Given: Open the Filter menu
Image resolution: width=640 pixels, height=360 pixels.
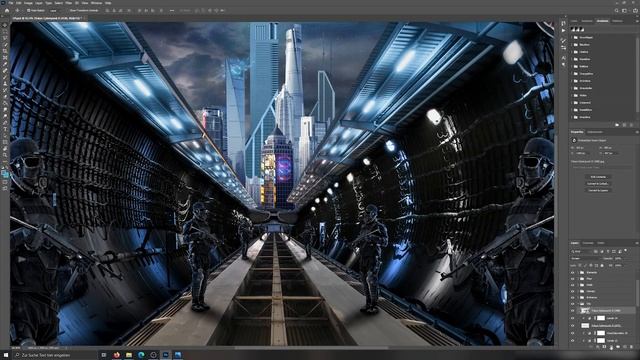Looking at the screenshot, I should 69,3.
